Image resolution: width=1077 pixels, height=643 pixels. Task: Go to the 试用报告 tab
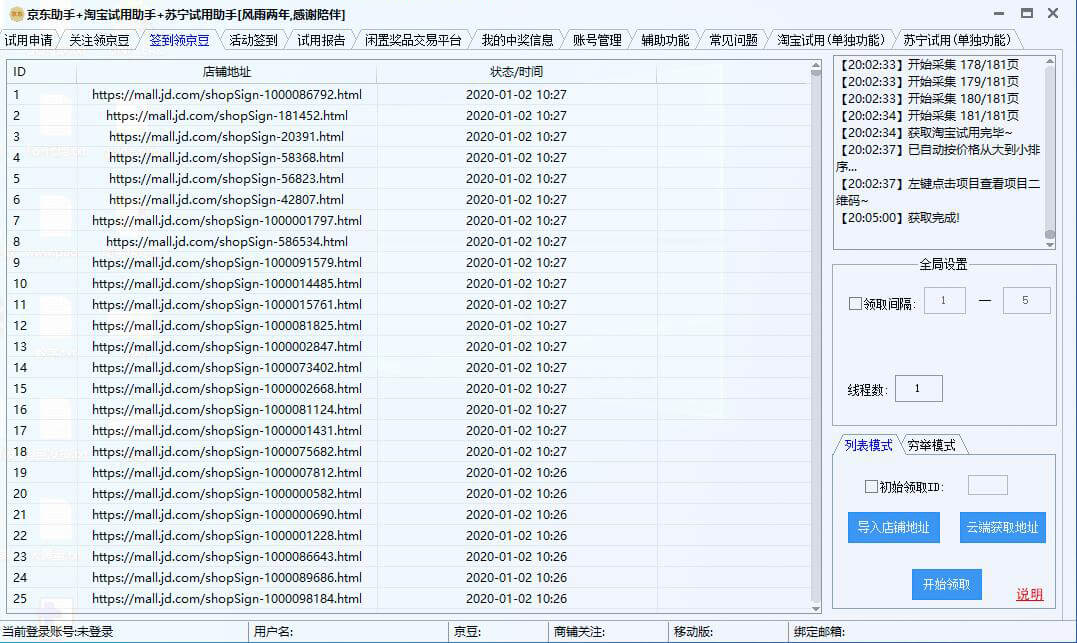click(321, 41)
